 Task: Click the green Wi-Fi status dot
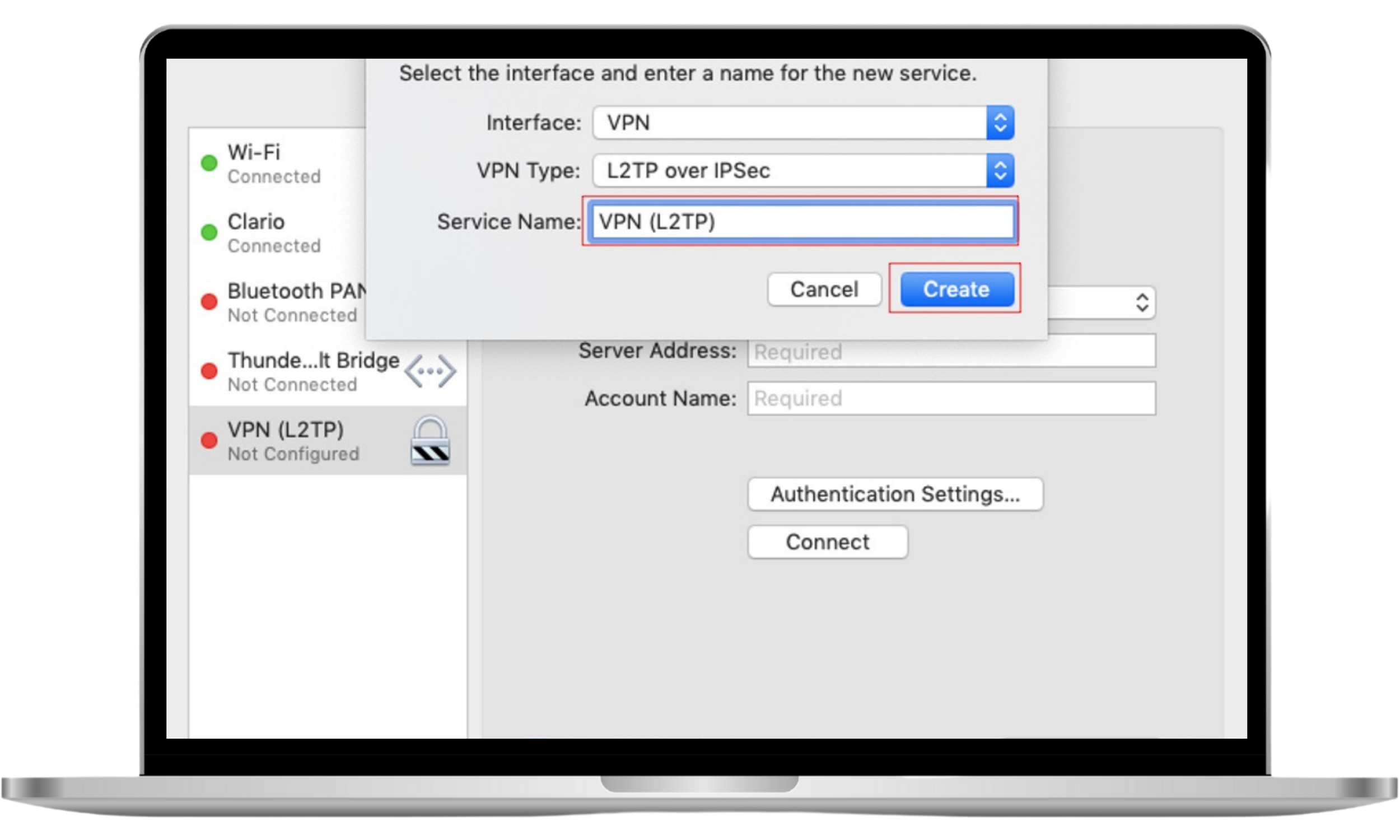[210, 164]
